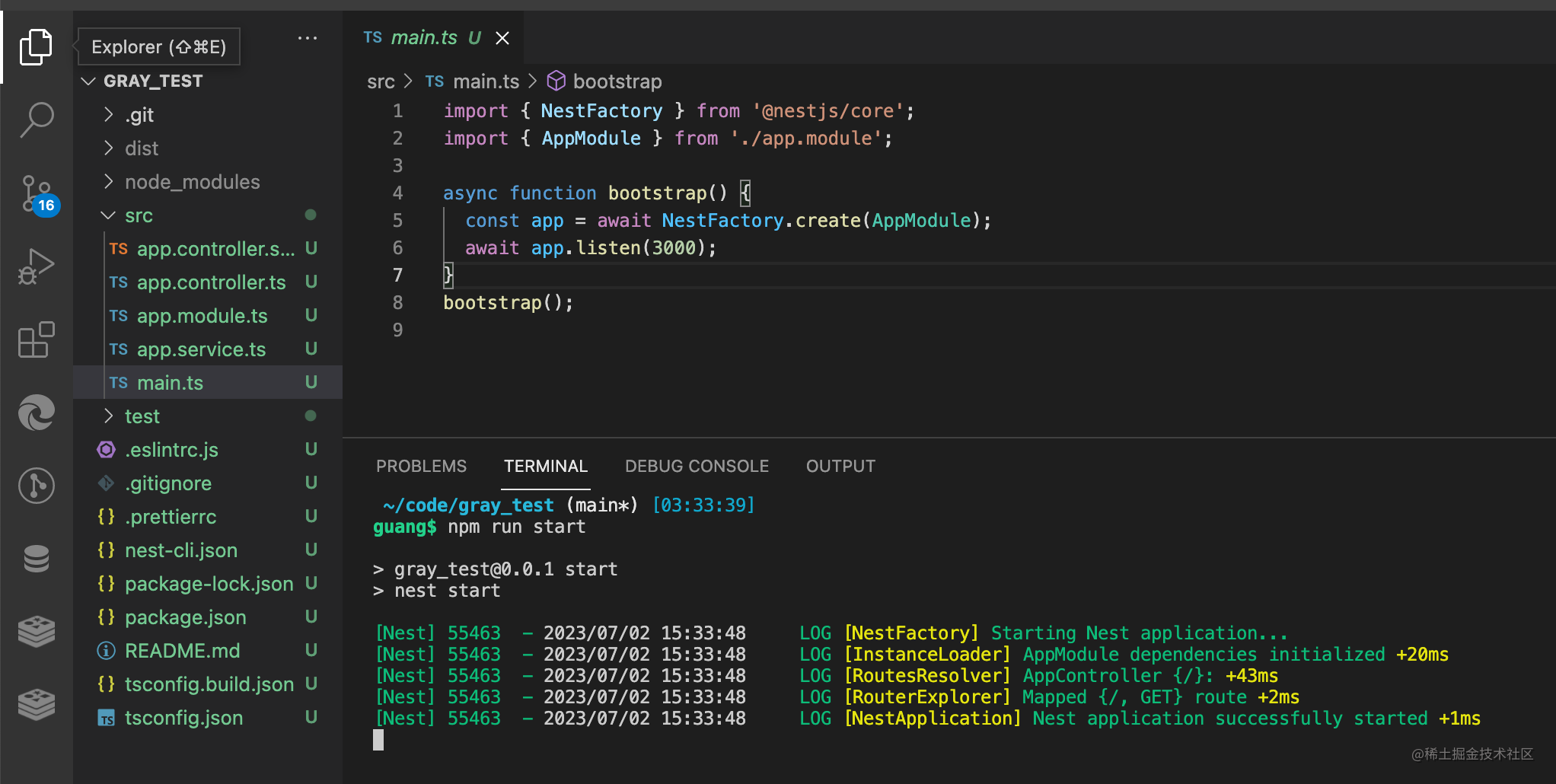1556x784 pixels.
Task: Collapse the GRAY_TEST project root
Action: point(153,81)
